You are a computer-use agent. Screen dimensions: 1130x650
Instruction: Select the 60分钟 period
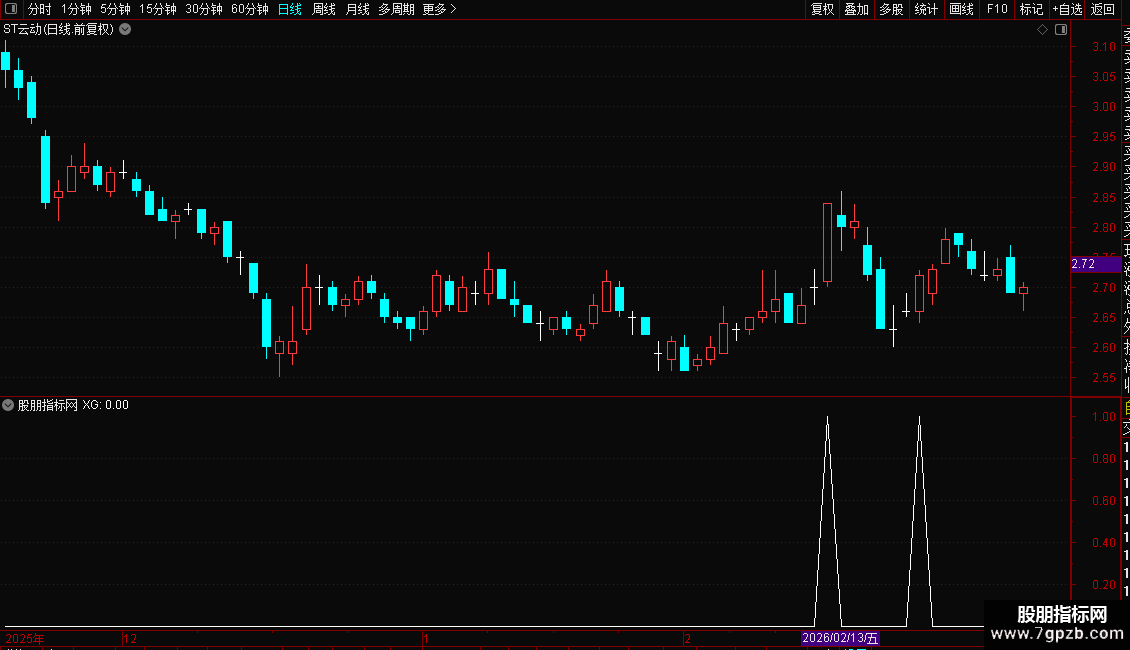tap(250, 9)
